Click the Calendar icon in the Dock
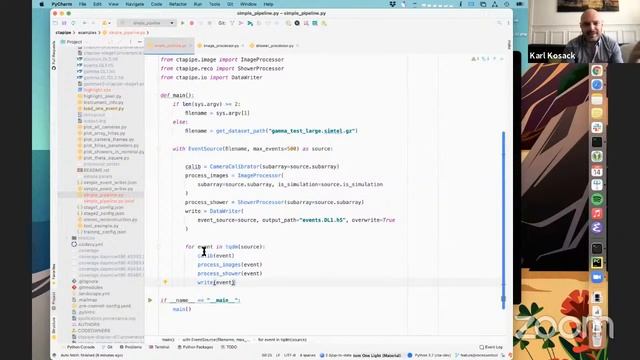 597,171
